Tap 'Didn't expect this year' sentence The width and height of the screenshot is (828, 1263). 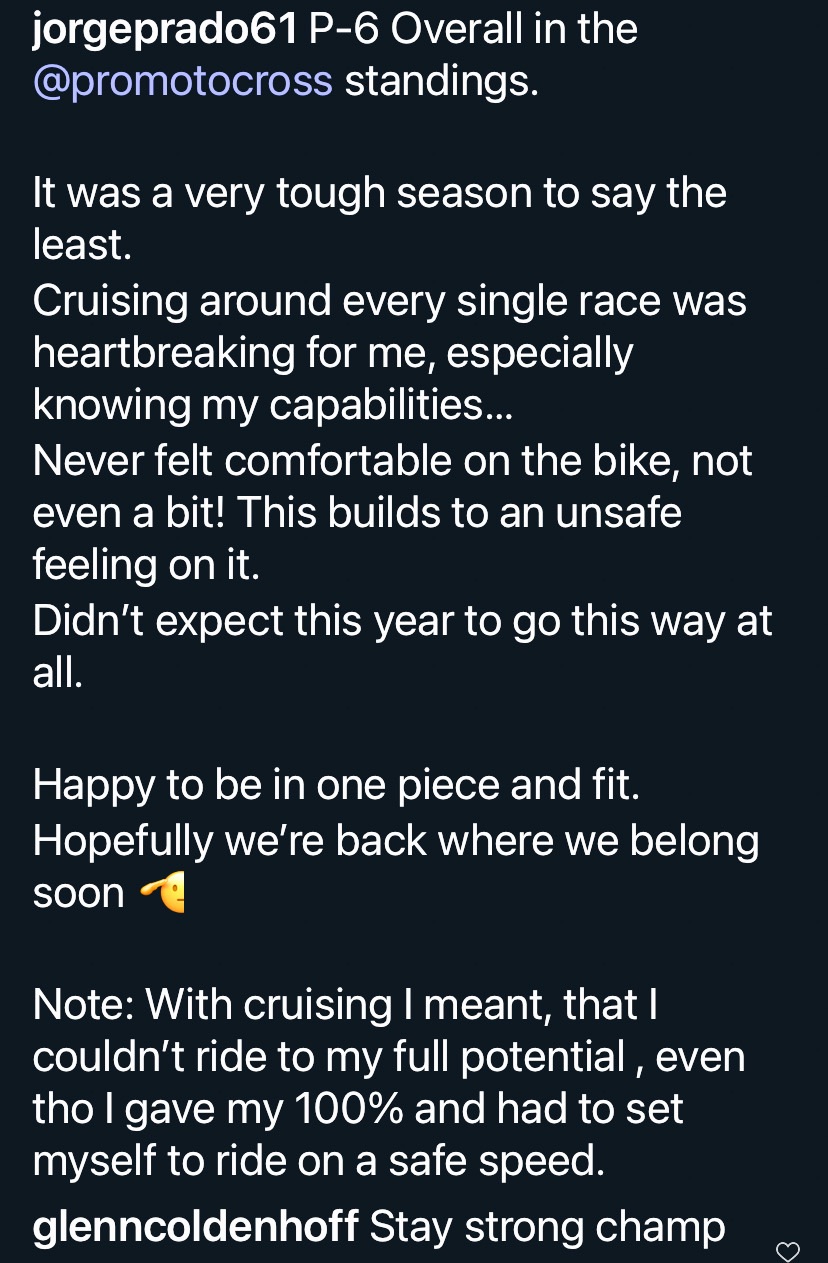point(402,621)
